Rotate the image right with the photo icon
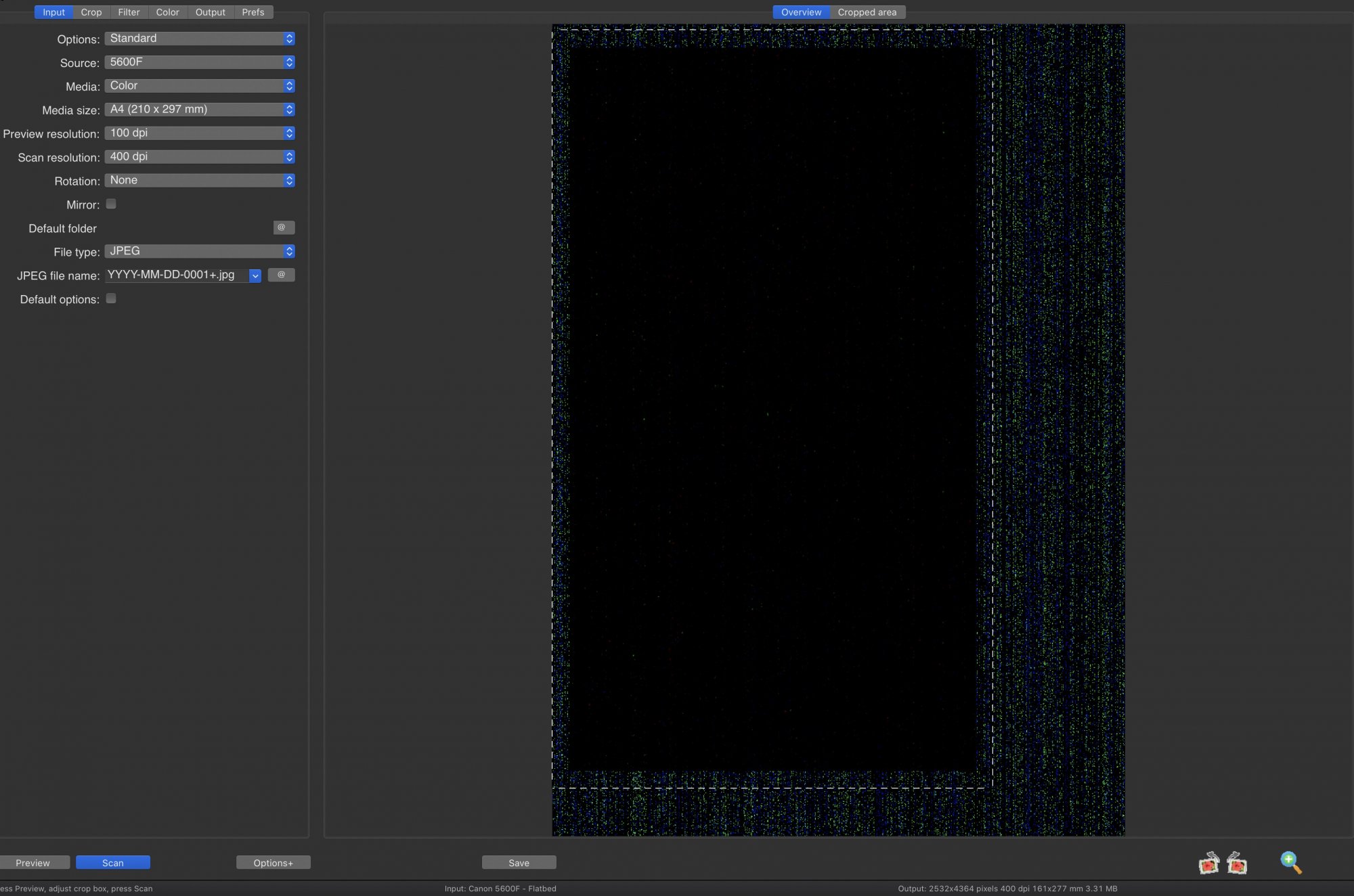Image resolution: width=1354 pixels, height=896 pixels. pos(1237,864)
